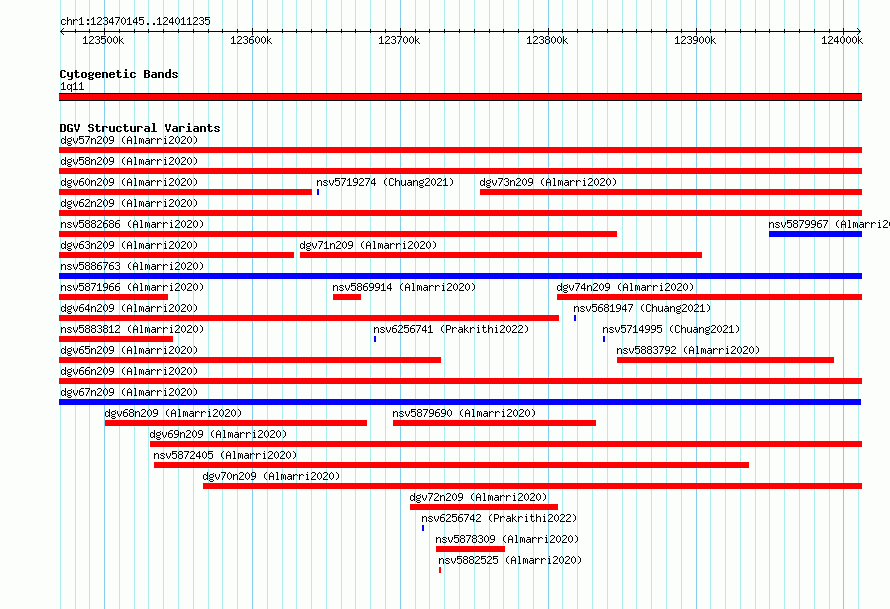Click the small blue nsv5719274 marker
Image resolution: width=890 pixels, height=609 pixels.
[318, 192]
